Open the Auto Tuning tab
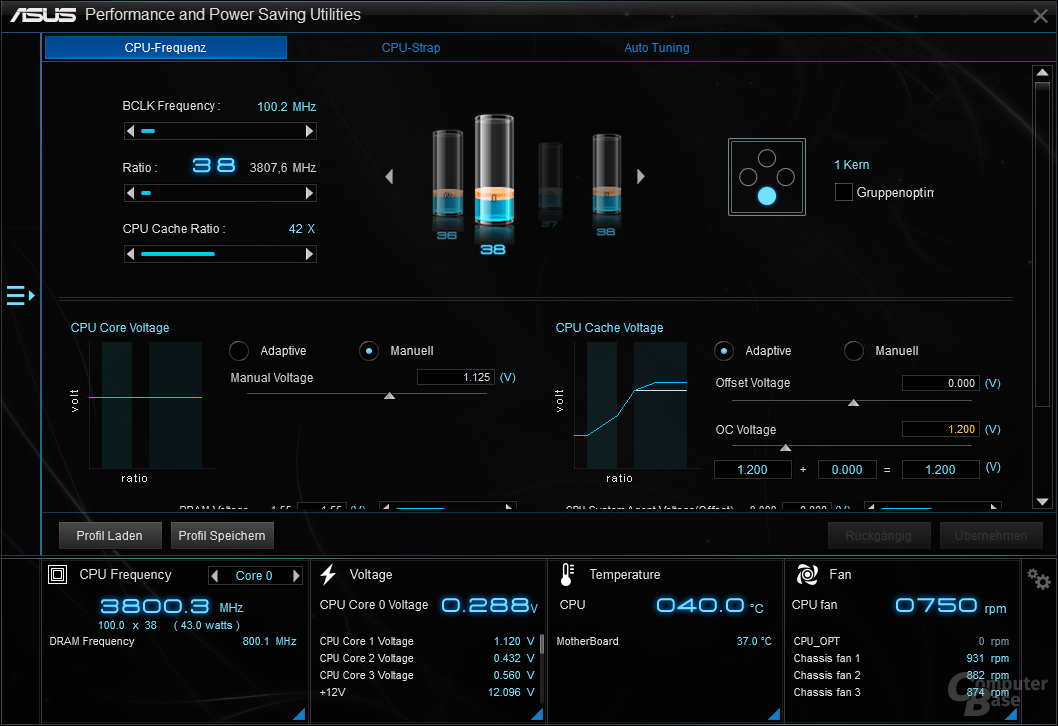 coord(656,48)
